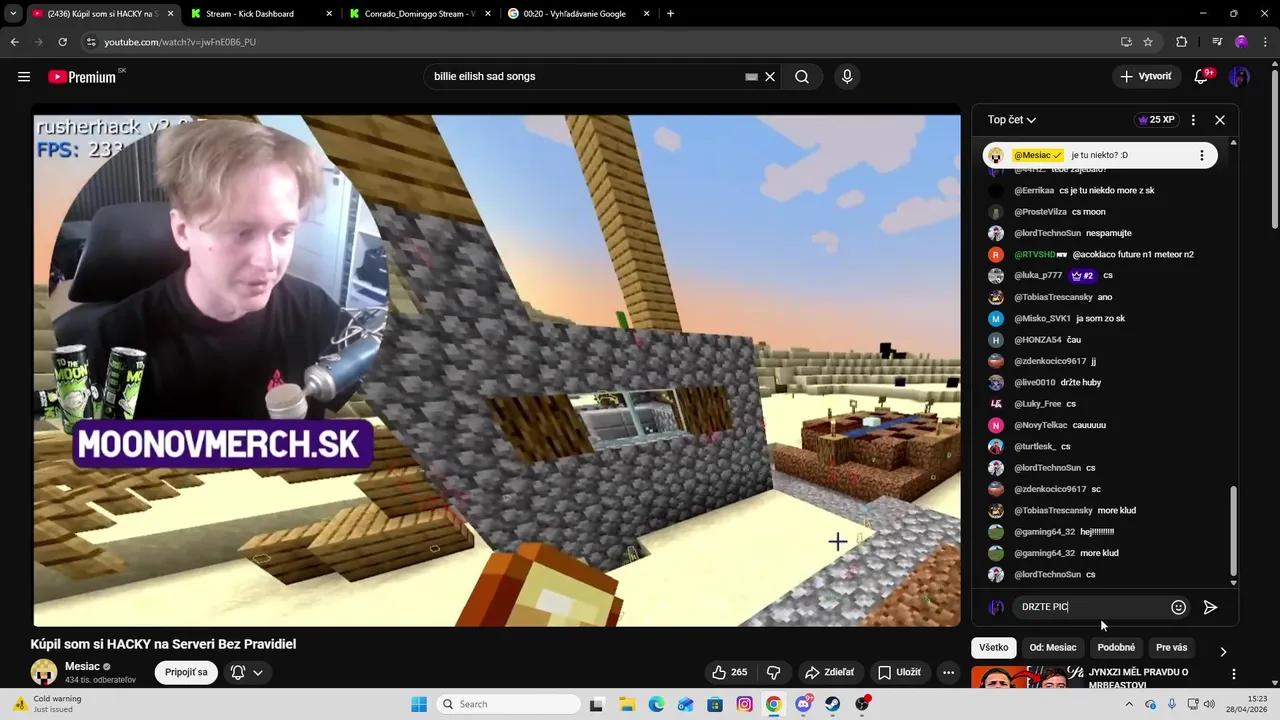Select the Pre vás filter chip

(x=1172, y=648)
